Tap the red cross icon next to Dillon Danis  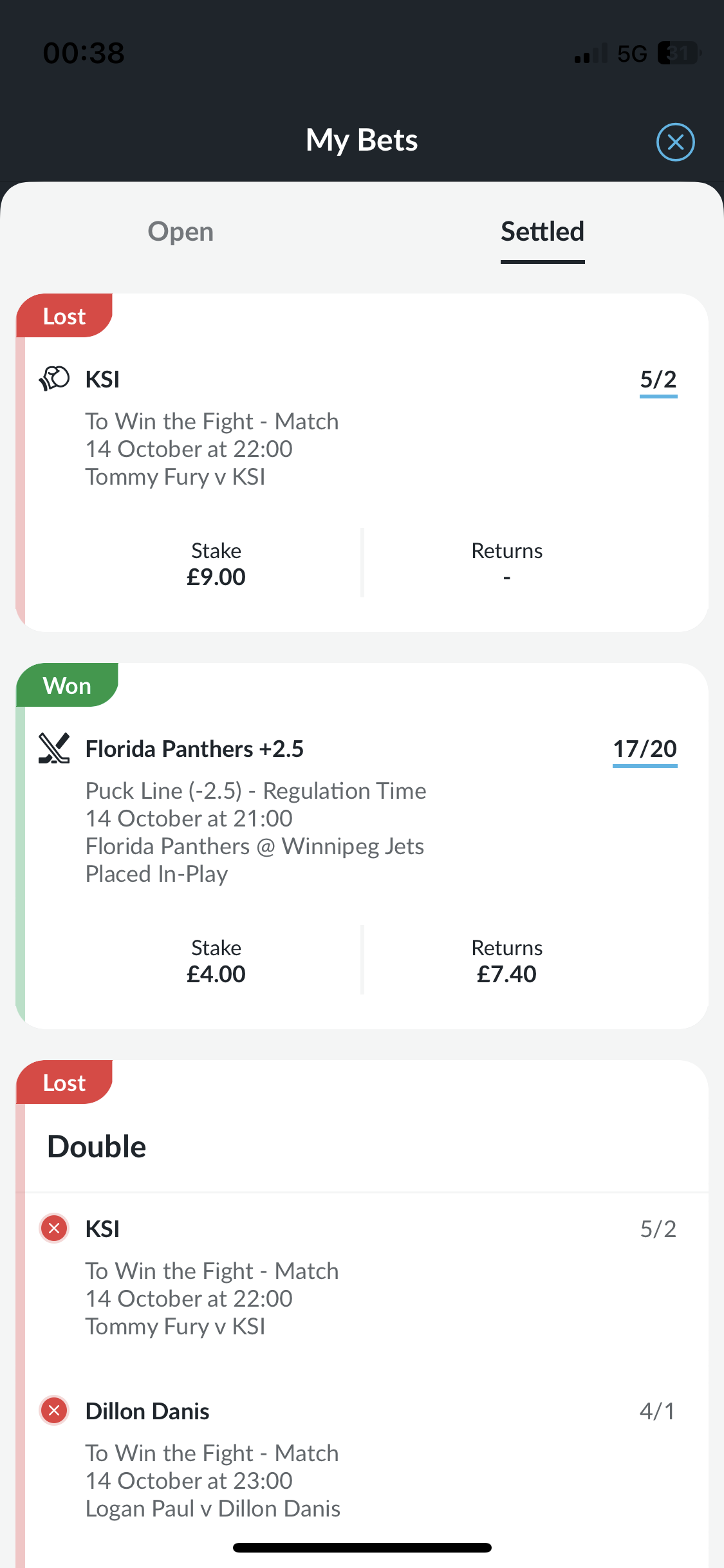tap(54, 1411)
